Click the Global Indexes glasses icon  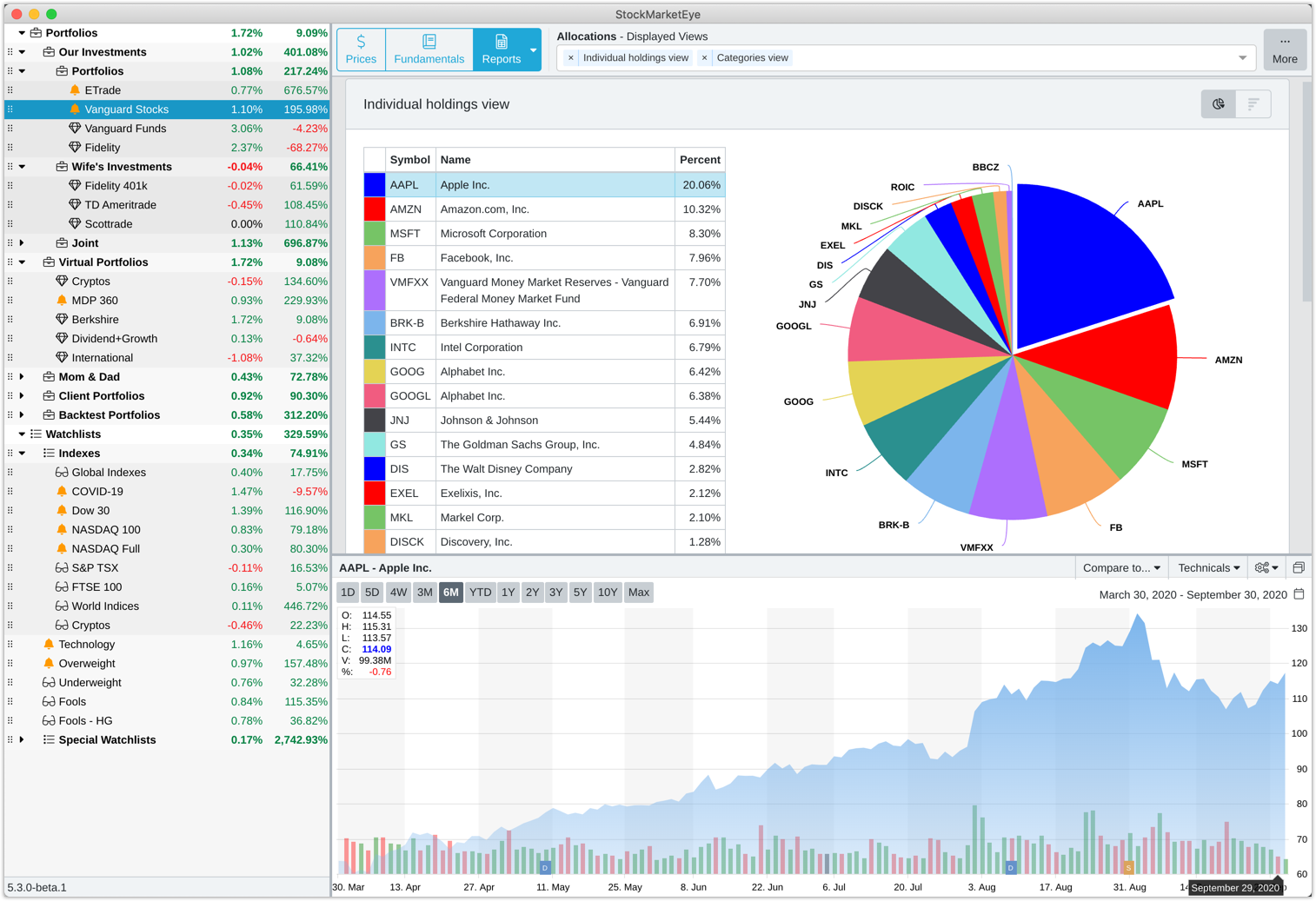(x=62, y=473)
